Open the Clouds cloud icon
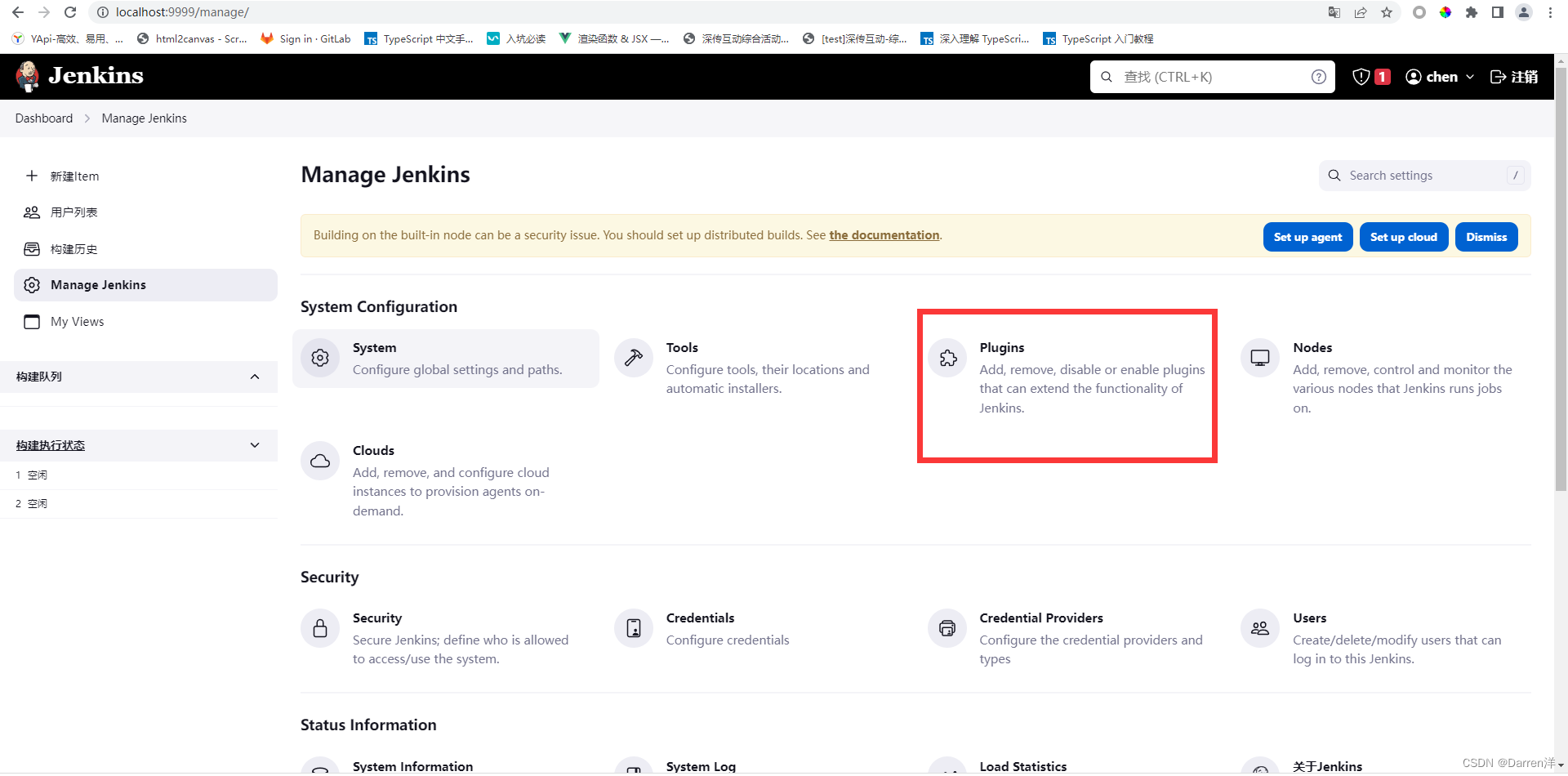 coord(320,461)
